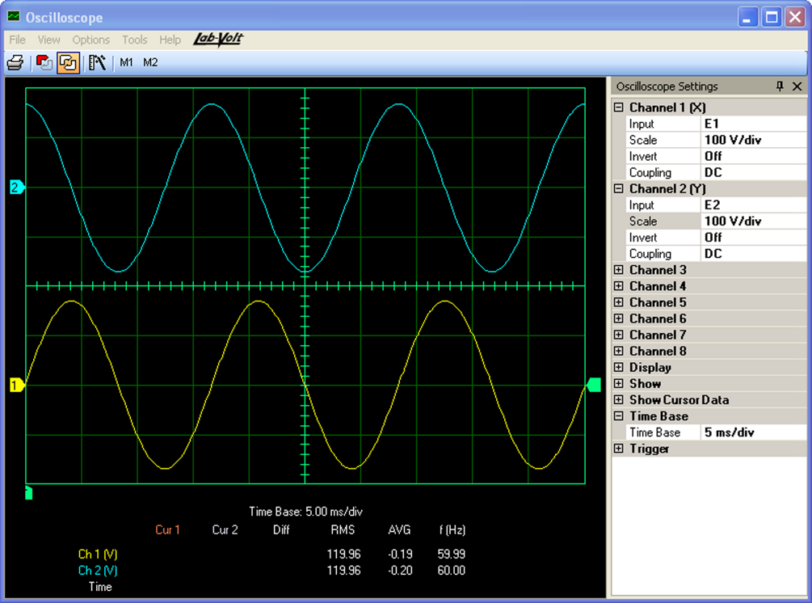
Task: Click the green trigger position marker below grid
Action: pyautogui.click(x=29, y=493)
